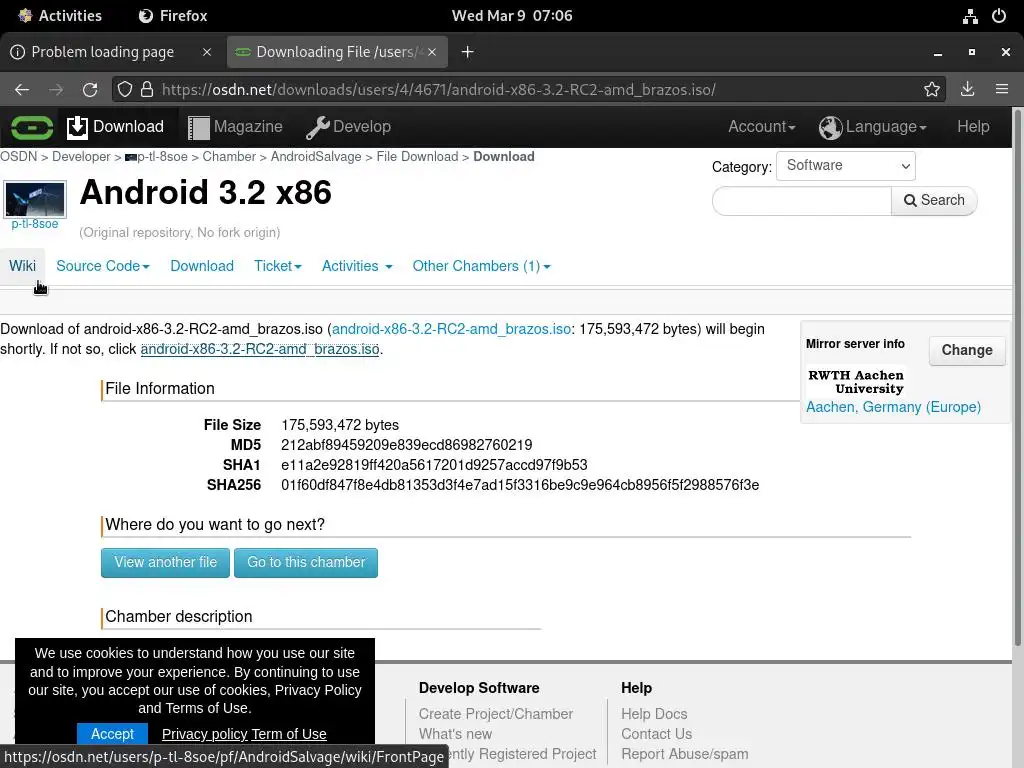Switch to Problem loading page tab
This screenshot has width=1024, height=768.
point(103,52)
